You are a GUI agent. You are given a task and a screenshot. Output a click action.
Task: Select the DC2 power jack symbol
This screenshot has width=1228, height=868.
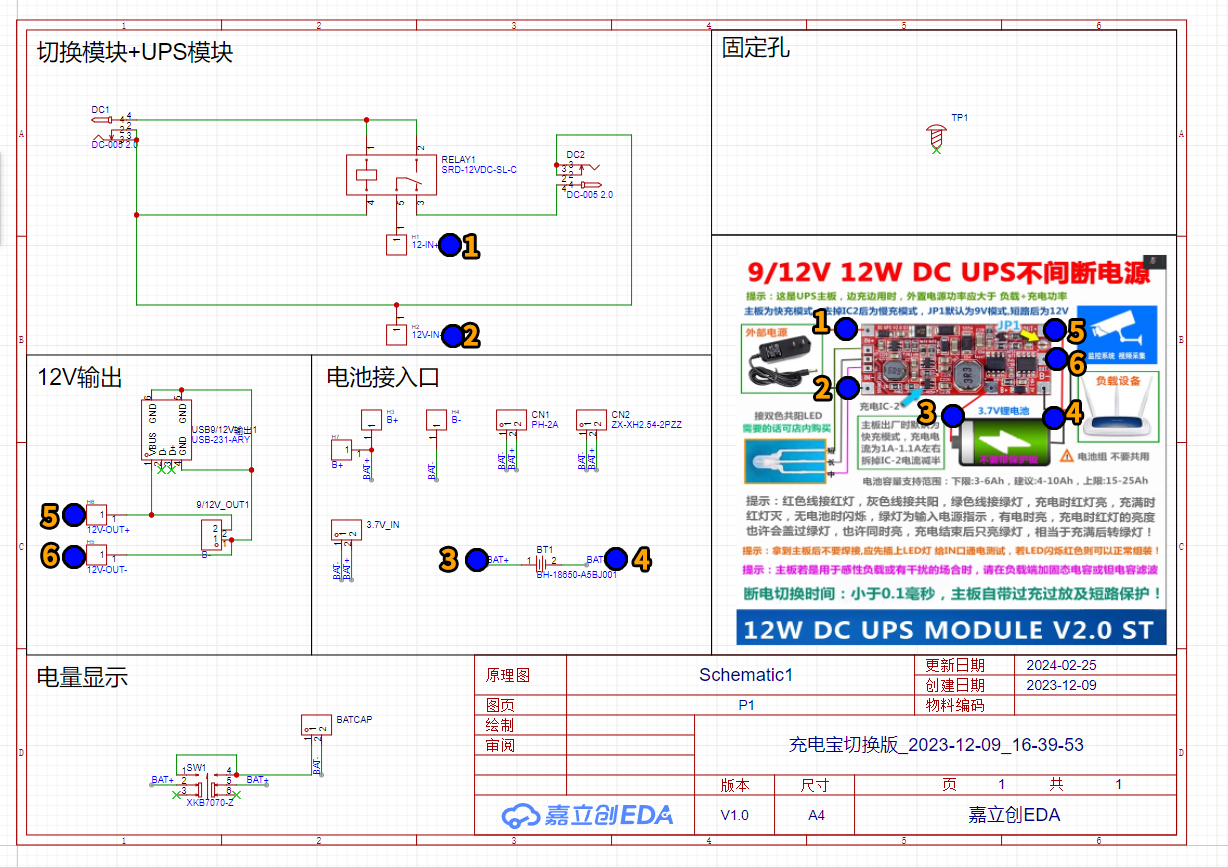pos(577,175)
